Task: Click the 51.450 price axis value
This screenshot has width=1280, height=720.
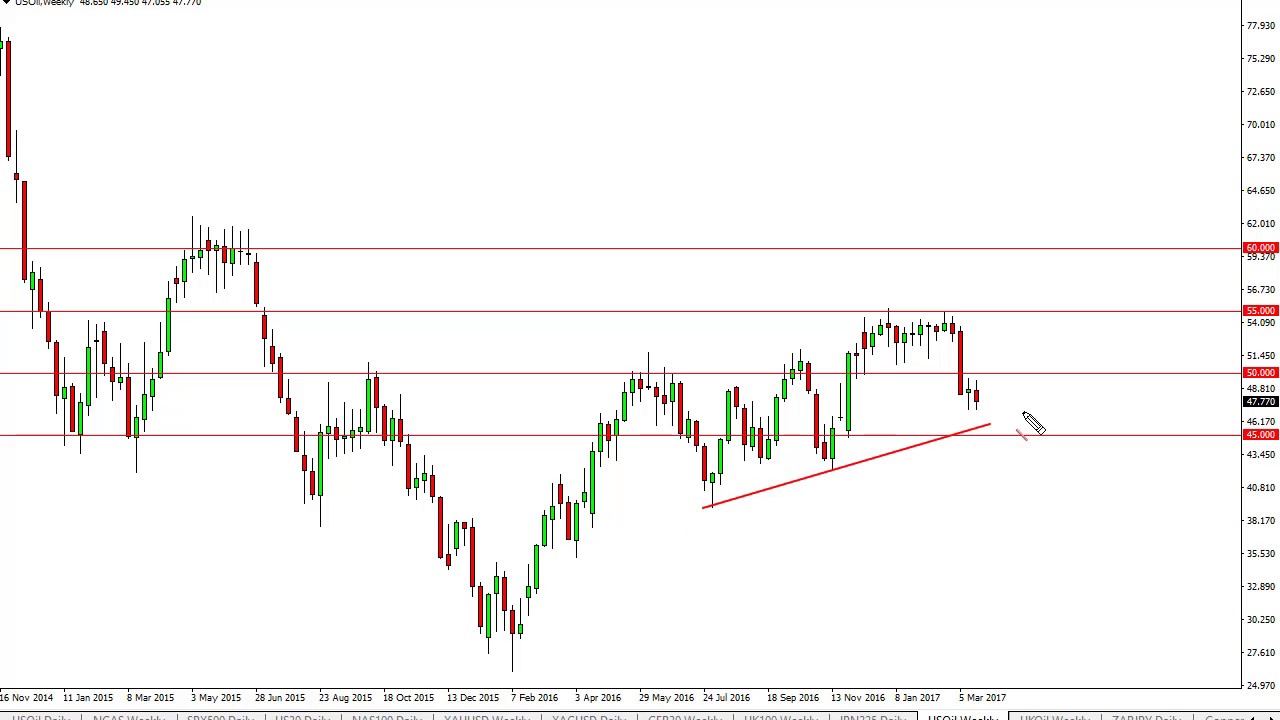Action: (x=1261, y=355)
